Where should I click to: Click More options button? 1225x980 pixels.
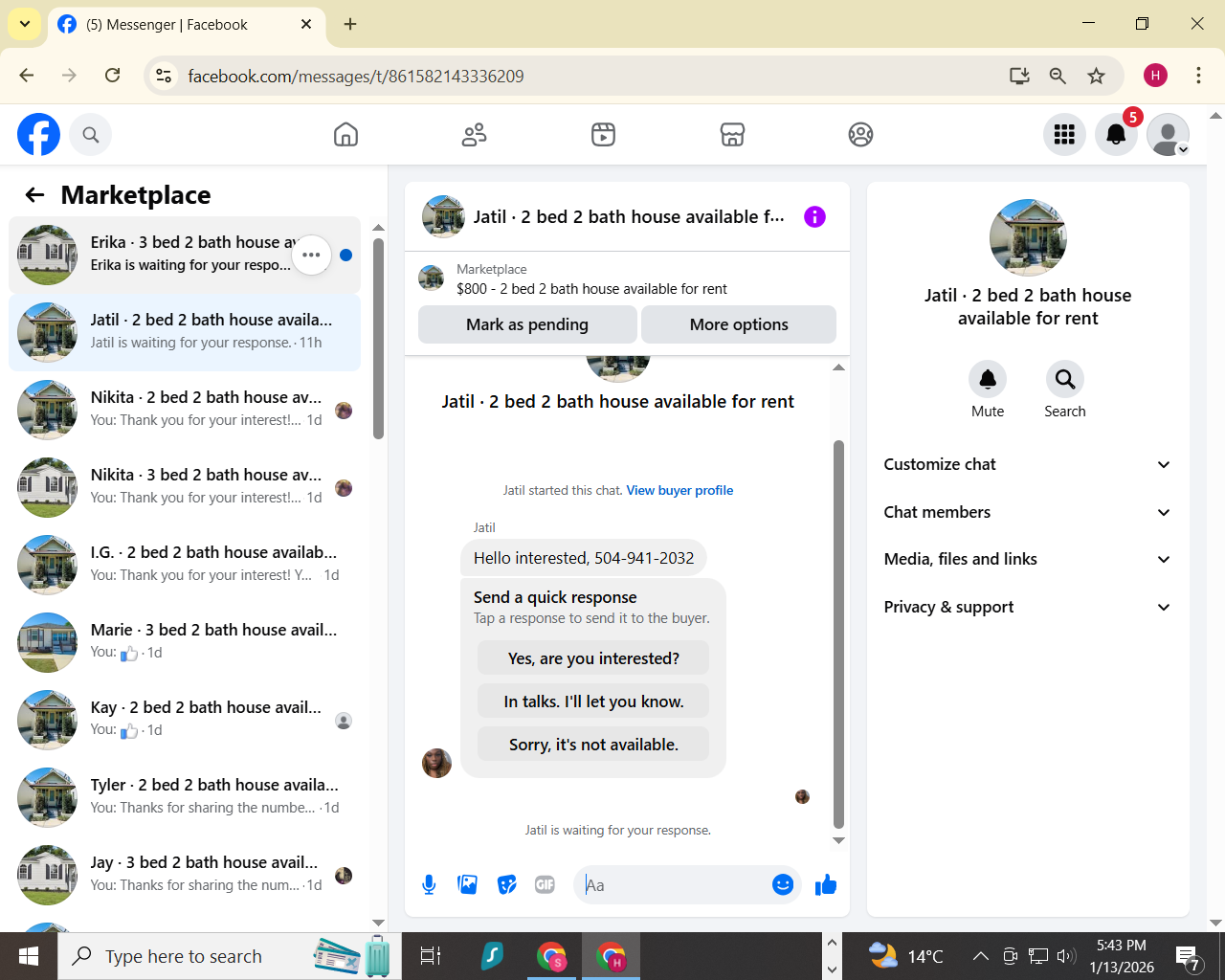[739, 324]
